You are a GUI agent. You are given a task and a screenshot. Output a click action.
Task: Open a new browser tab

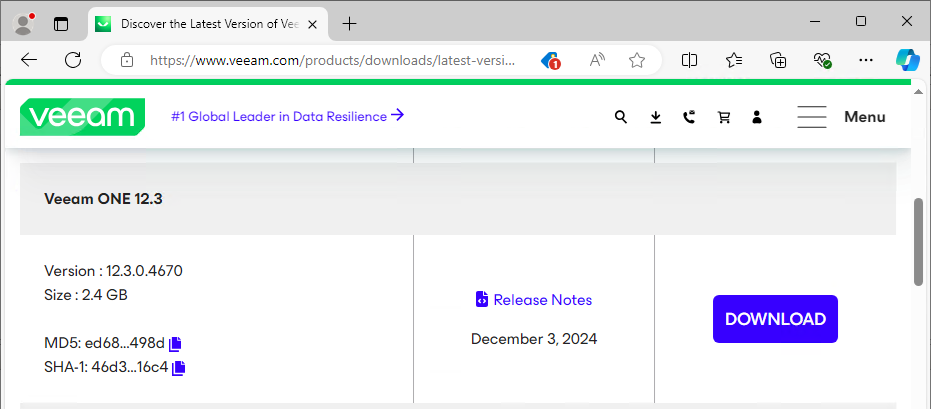[x=350, y=24]
